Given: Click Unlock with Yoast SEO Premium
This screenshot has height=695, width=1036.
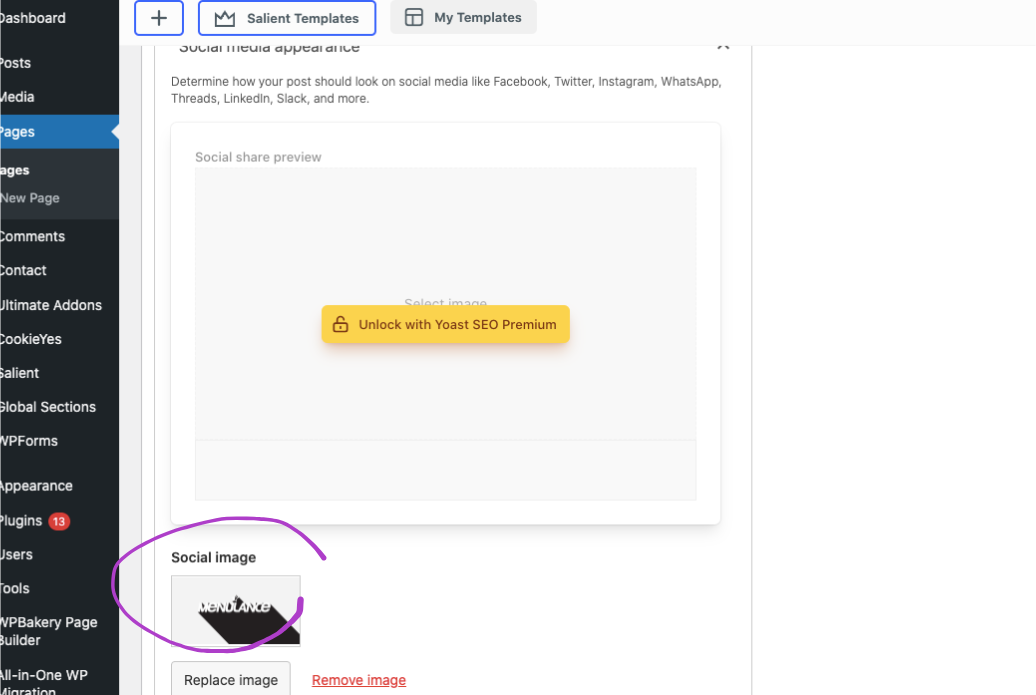Looking at the screenshot, I should tap(445, 324).
